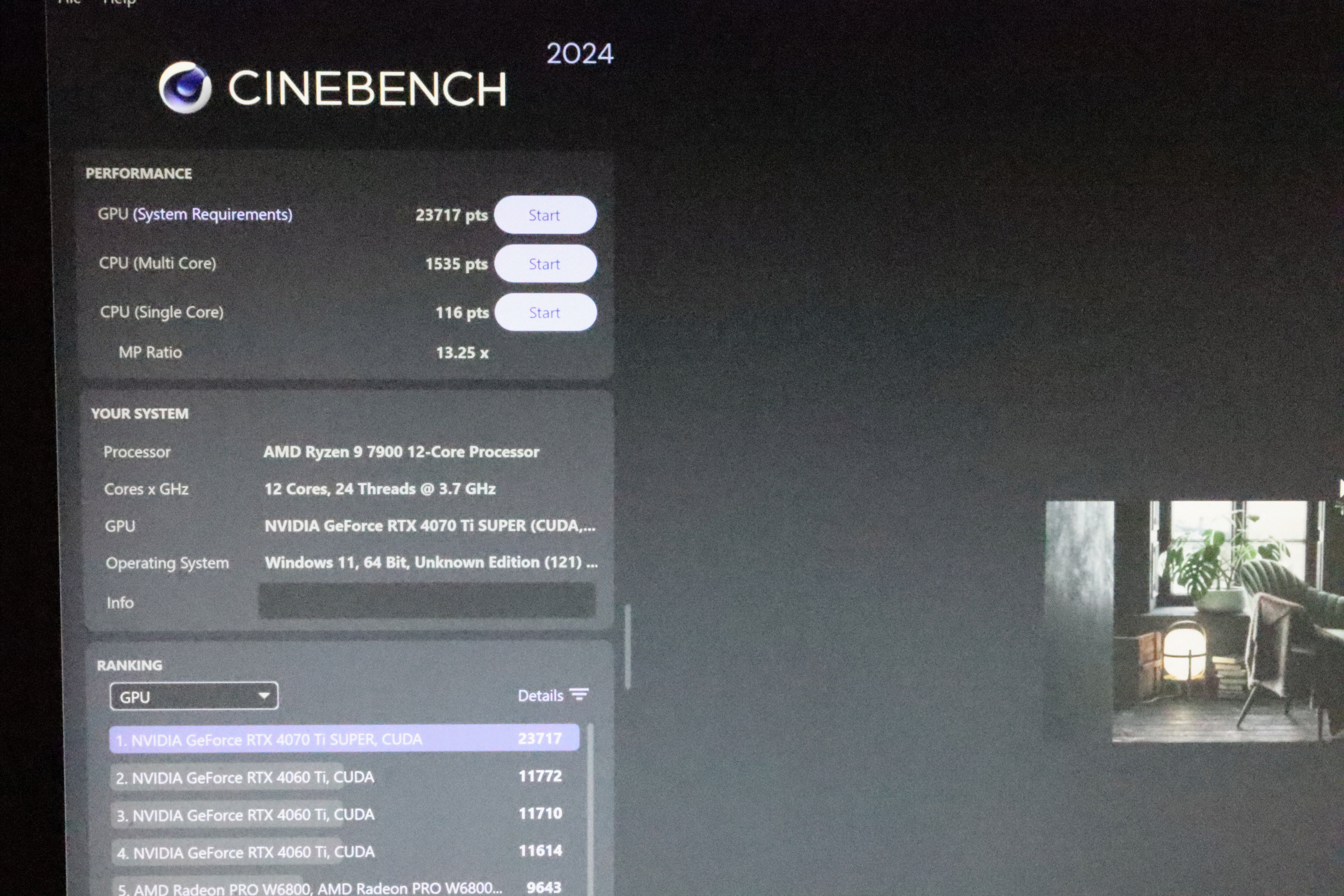Start the CPU Single Core test

546,312
